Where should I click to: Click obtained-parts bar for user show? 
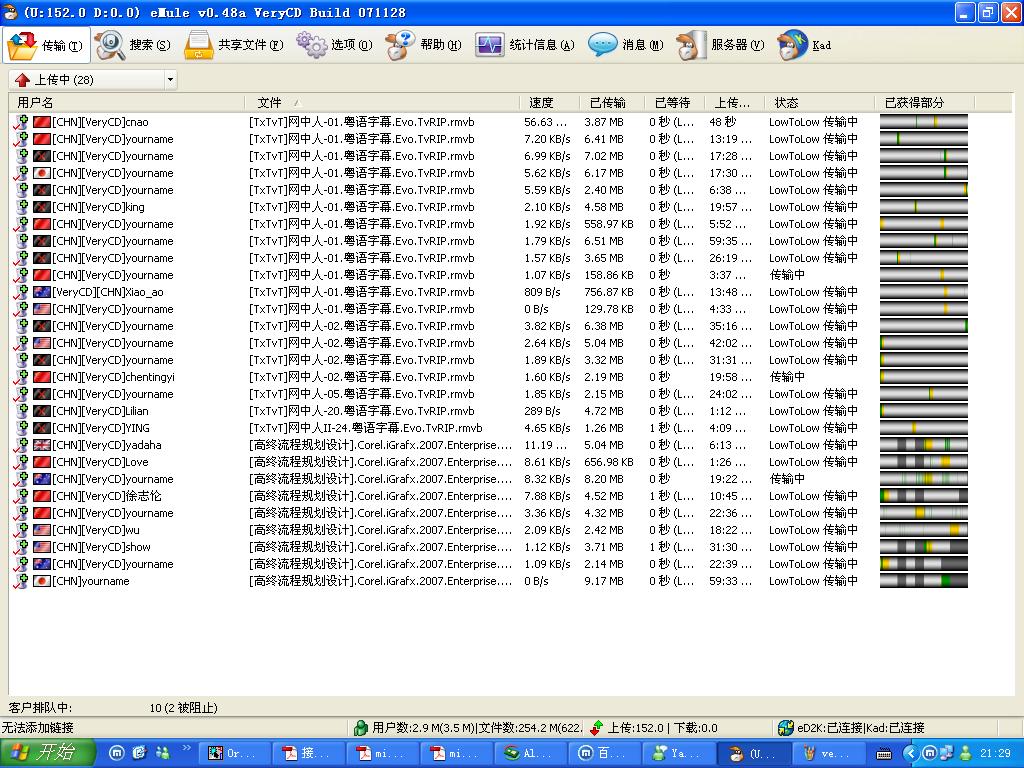click(x=923, y=547)
